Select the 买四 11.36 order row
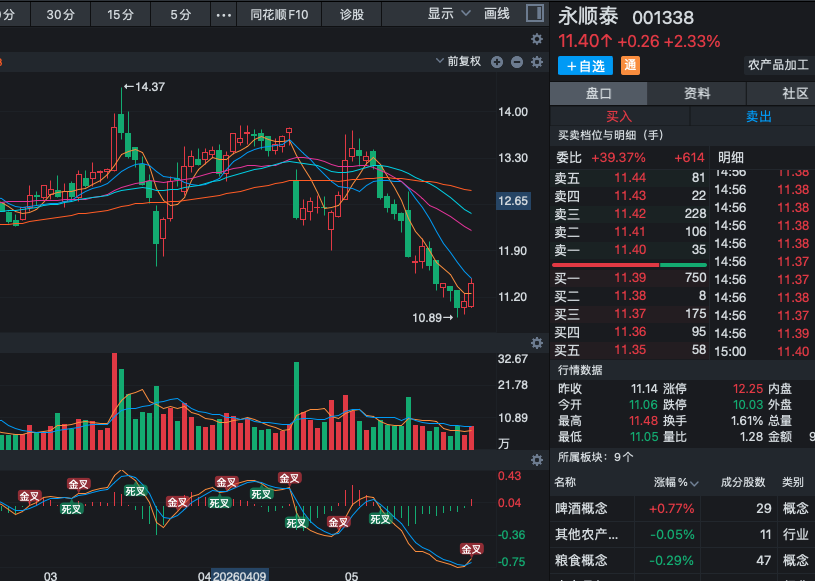Screen dimensions: 815x581 point(629,332)
